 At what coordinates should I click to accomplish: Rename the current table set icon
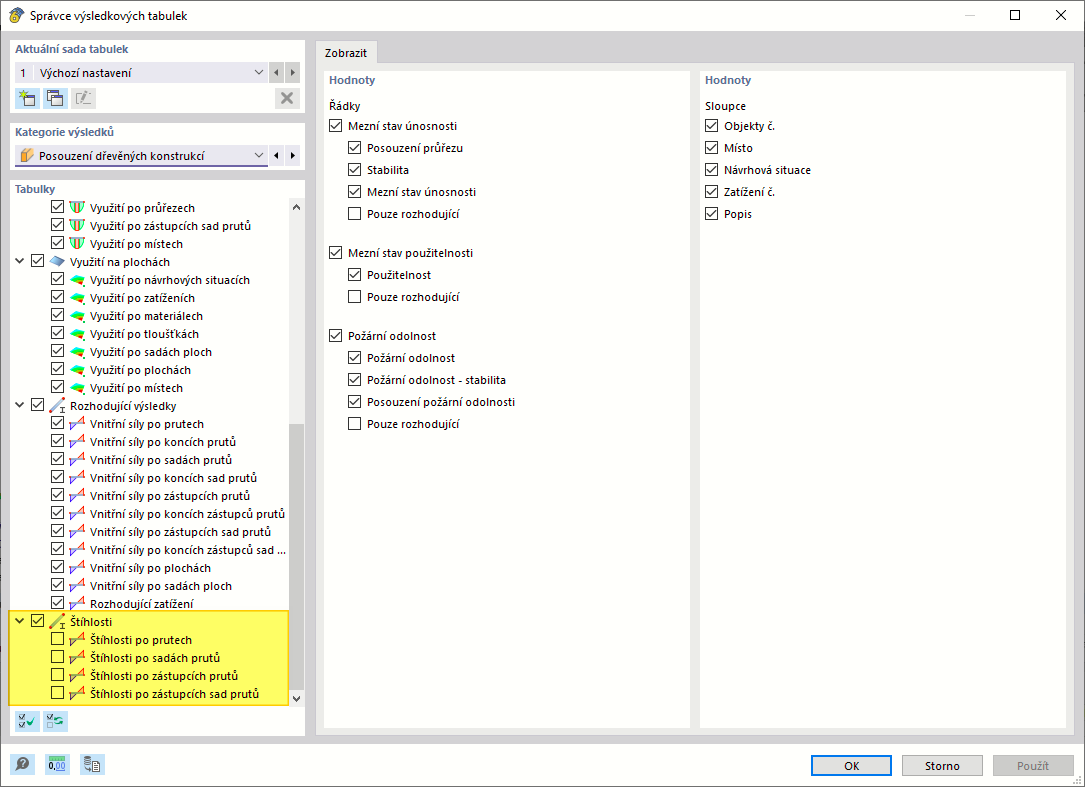click(x=83, y=98)
